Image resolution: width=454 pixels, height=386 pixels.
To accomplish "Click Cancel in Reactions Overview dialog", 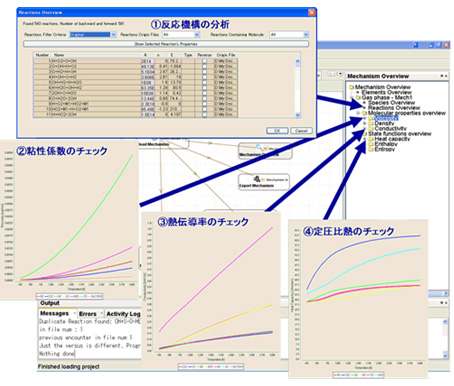I will pyautogui.click(x=301, y=131).
